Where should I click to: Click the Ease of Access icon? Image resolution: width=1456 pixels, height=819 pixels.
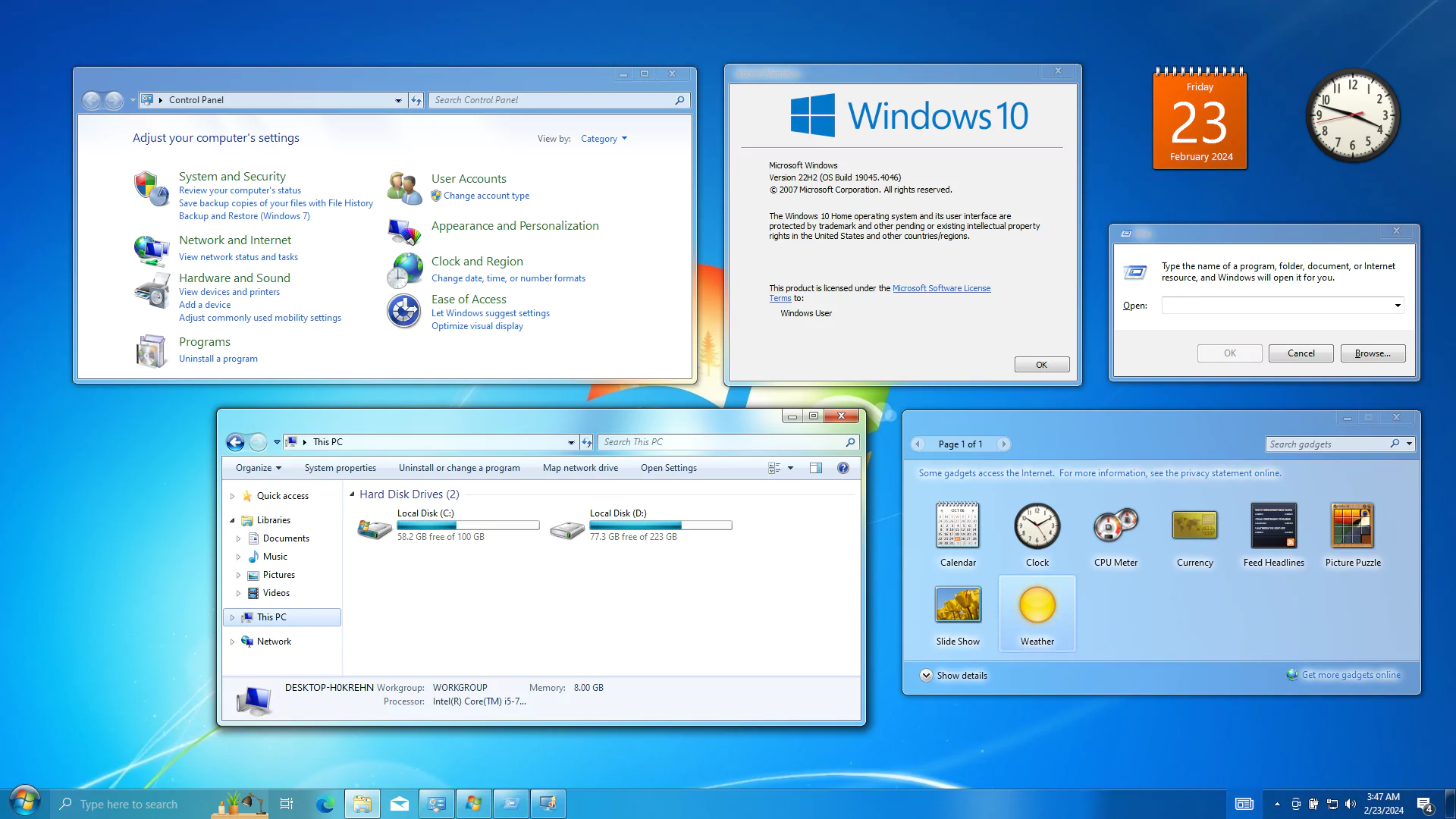pyautogui.click(x=404, y=311)
